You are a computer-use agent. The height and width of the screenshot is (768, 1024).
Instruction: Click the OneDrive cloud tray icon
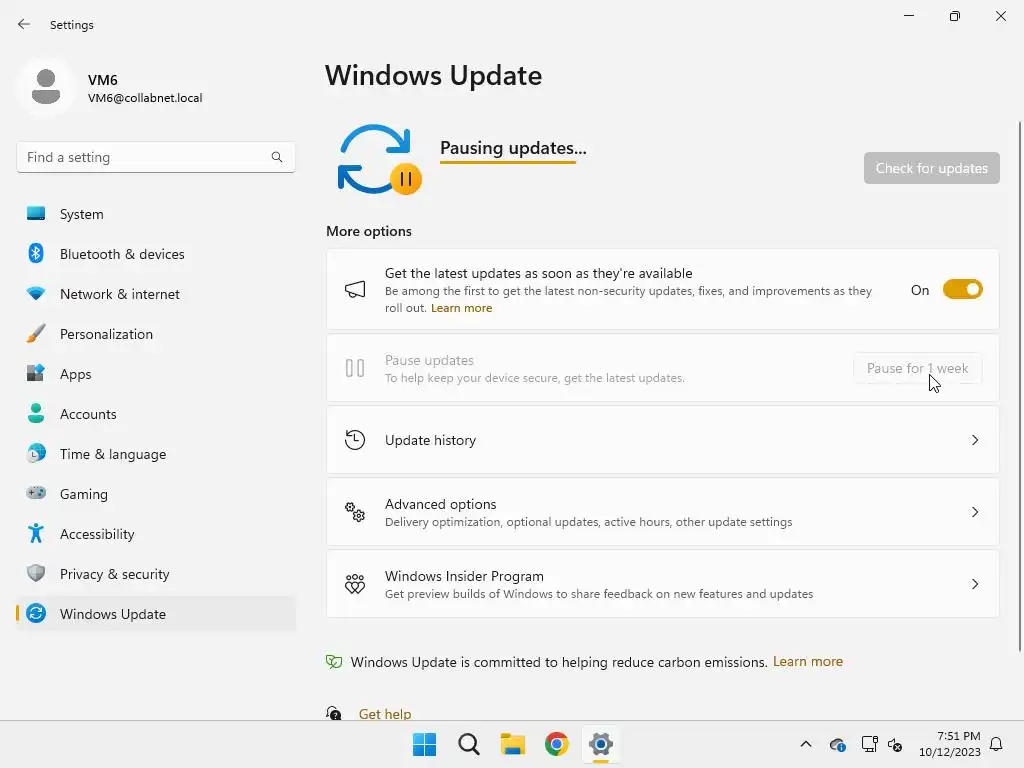[x=838, y=744]
